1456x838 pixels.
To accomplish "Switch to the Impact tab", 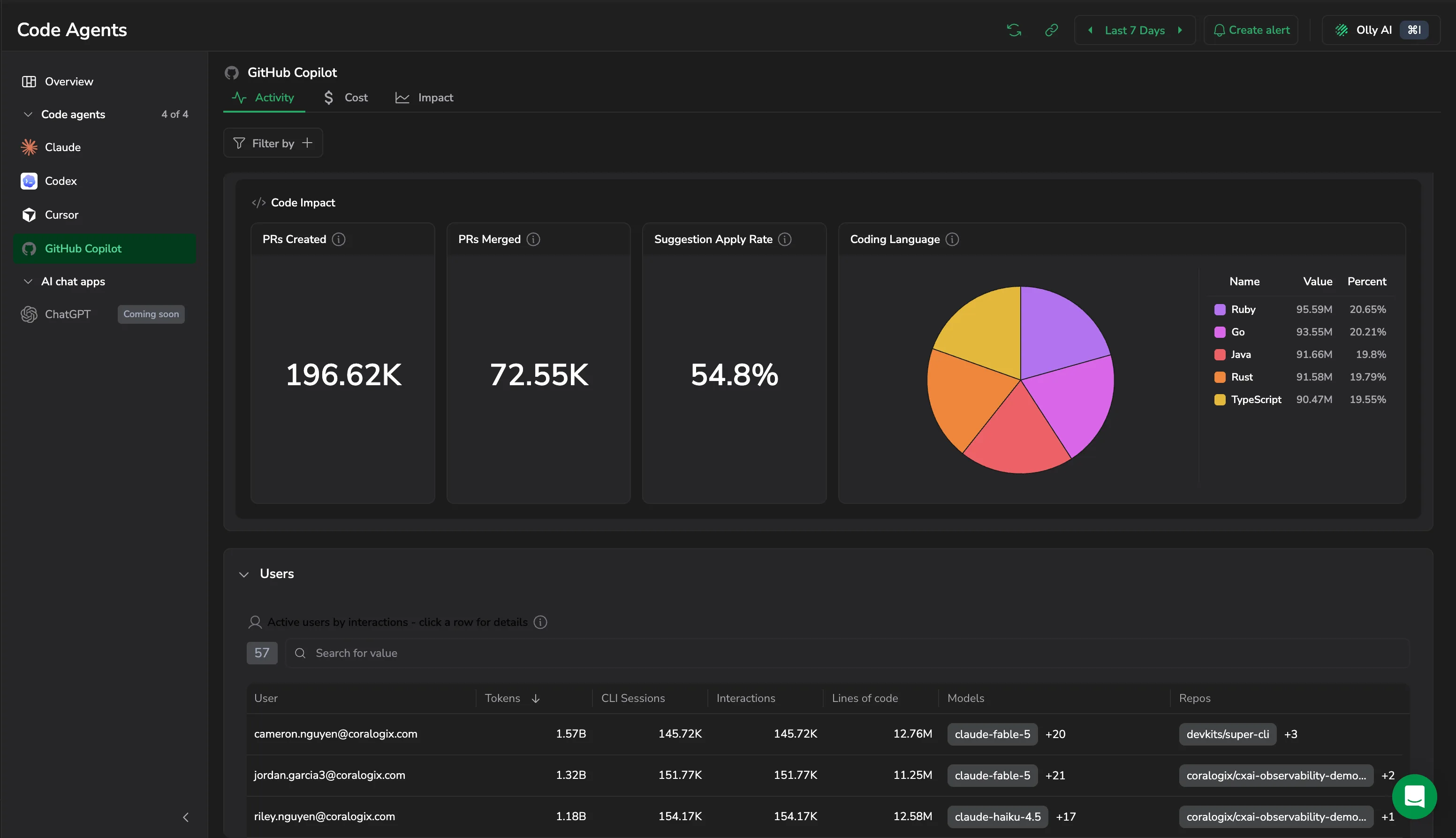I will [x=425, y=98].
